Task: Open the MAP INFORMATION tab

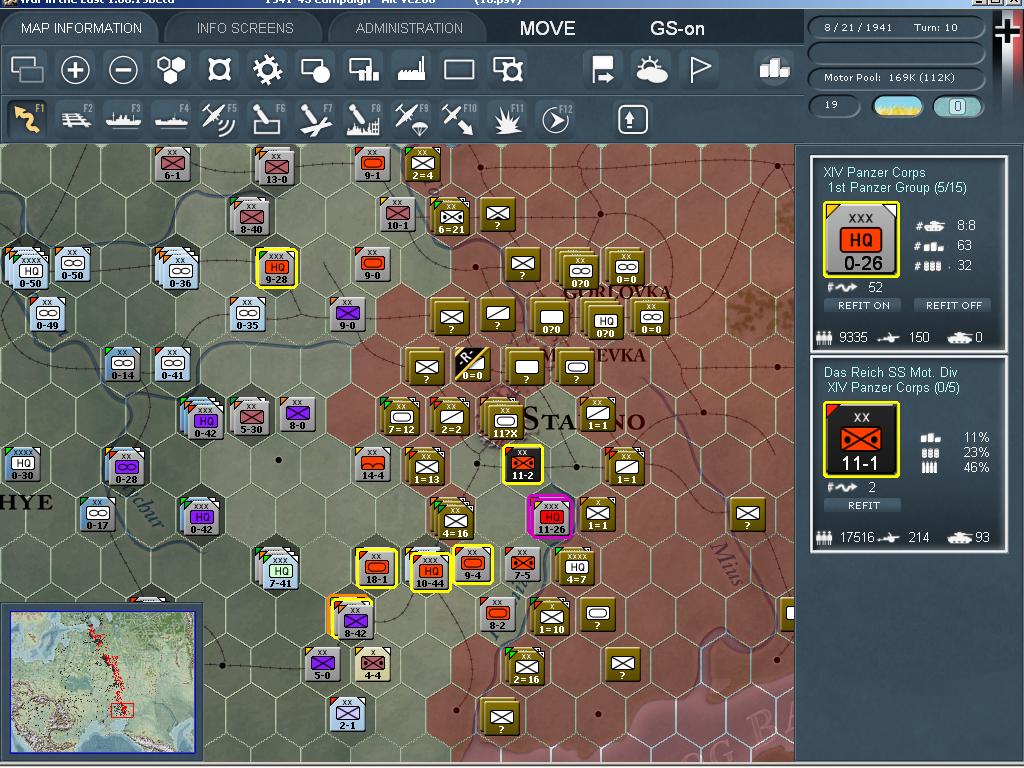Action: pos(81,28)
